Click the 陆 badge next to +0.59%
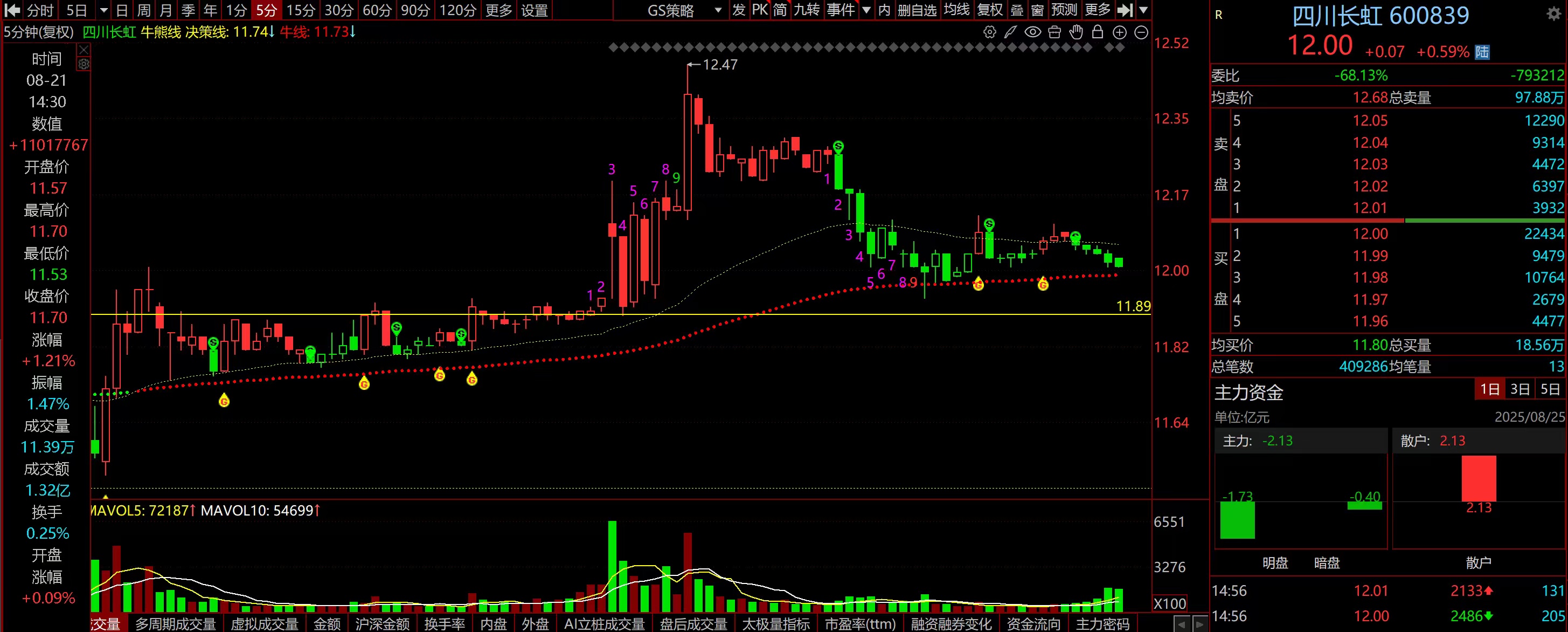 click(1482, 52)
